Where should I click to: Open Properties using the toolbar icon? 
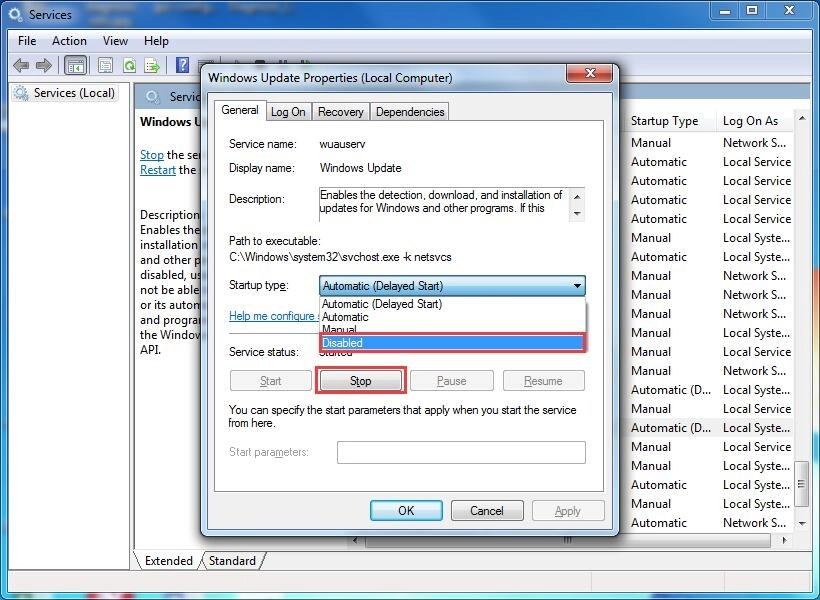coord(105,64)
